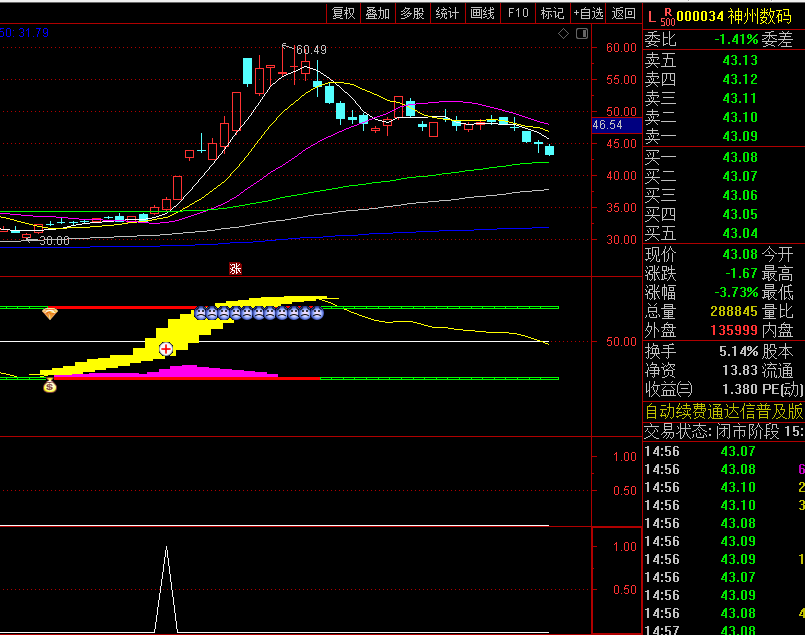Open the 统计 statistics menu
This screenshot has width=805, height=635.
pyautogui.click(x=447, y=13)
